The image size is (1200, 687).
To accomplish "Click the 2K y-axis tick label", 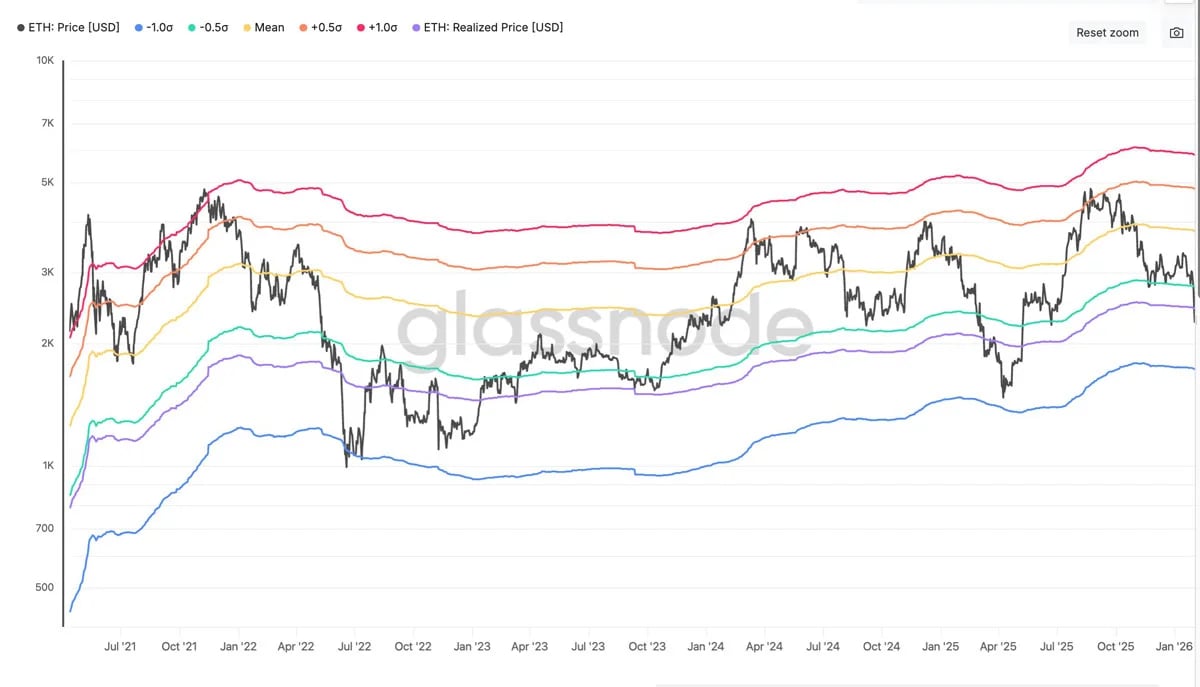I will [x=47, y=343].
